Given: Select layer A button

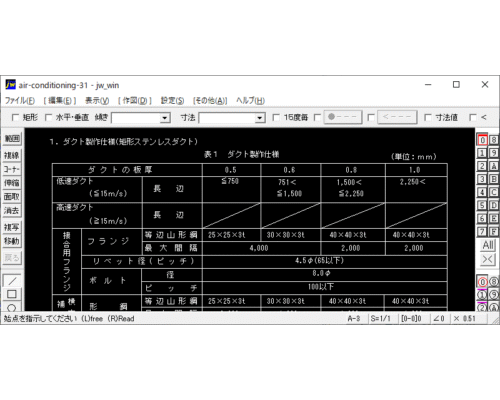Looking at the screenshot, I should coord(494,166).
